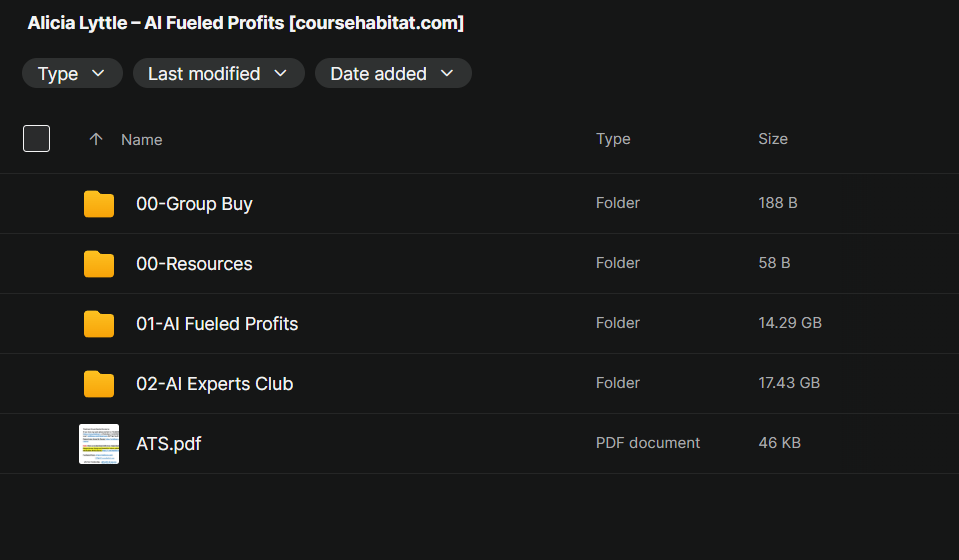Open the 00-Group Buy folder icon
This screenshot has height=560, width=959.
[x=99, y=204]
